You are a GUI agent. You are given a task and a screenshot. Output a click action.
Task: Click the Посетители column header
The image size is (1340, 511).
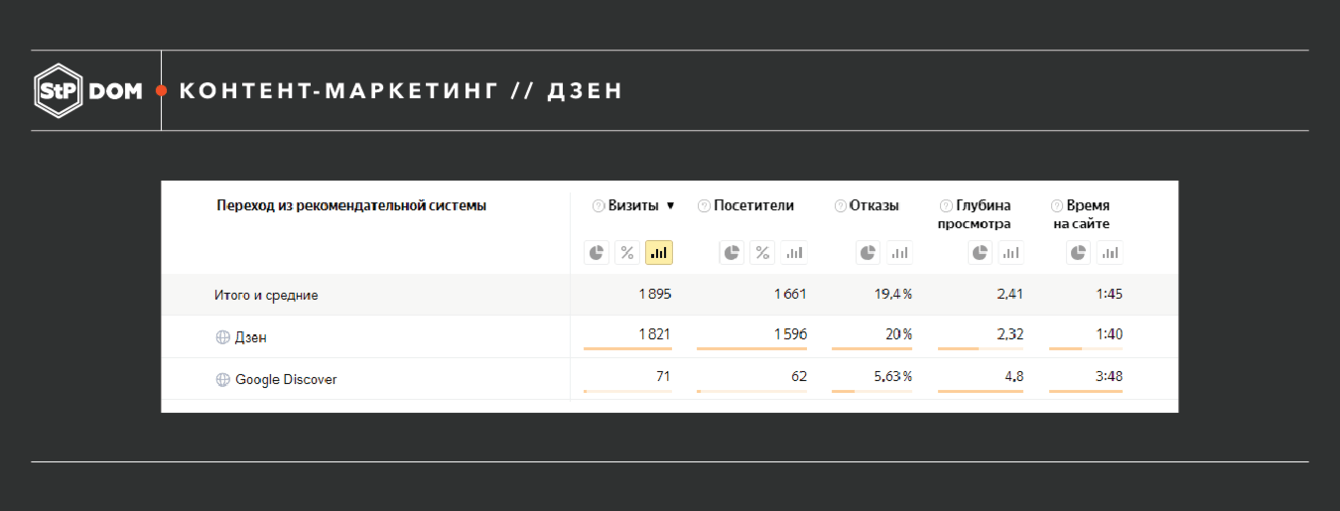pyautogui.click(x=754, y=206)
